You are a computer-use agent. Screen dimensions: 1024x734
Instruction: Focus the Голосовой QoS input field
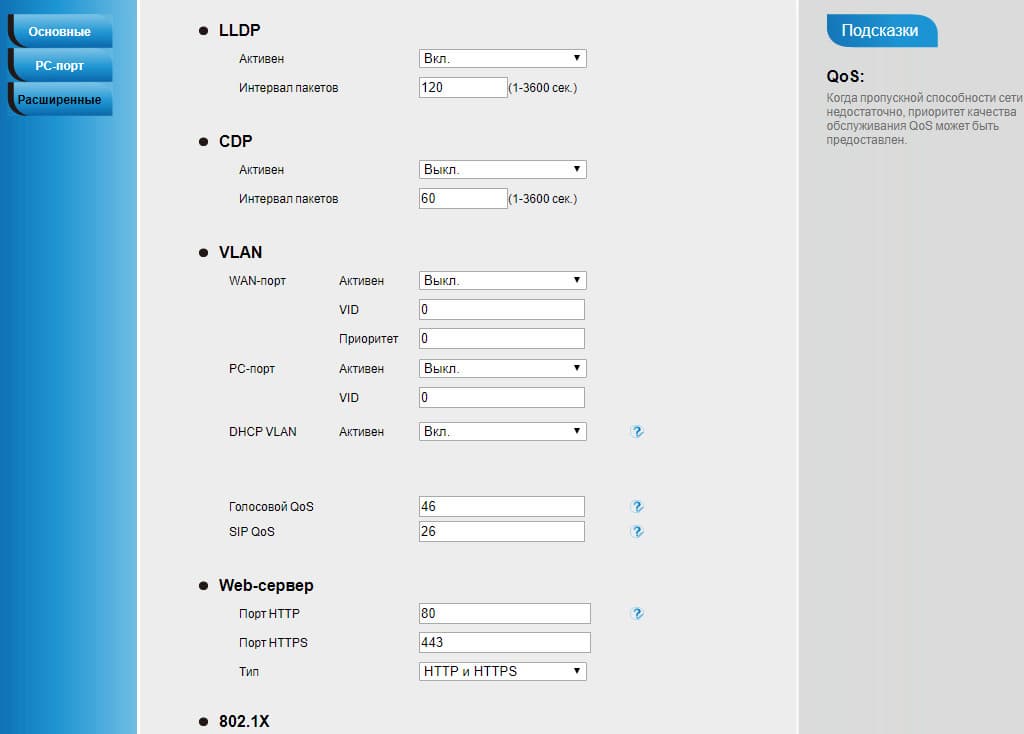pos(501,507)
